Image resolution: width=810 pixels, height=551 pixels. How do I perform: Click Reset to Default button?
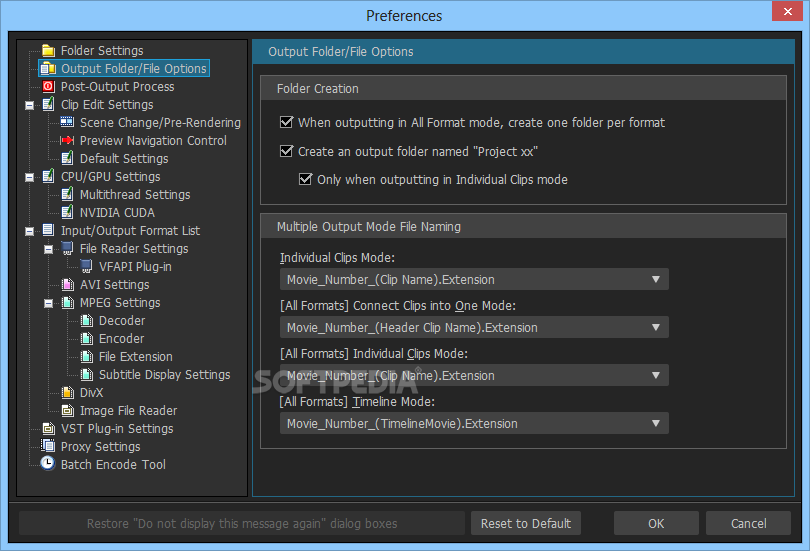coord(526,524)
